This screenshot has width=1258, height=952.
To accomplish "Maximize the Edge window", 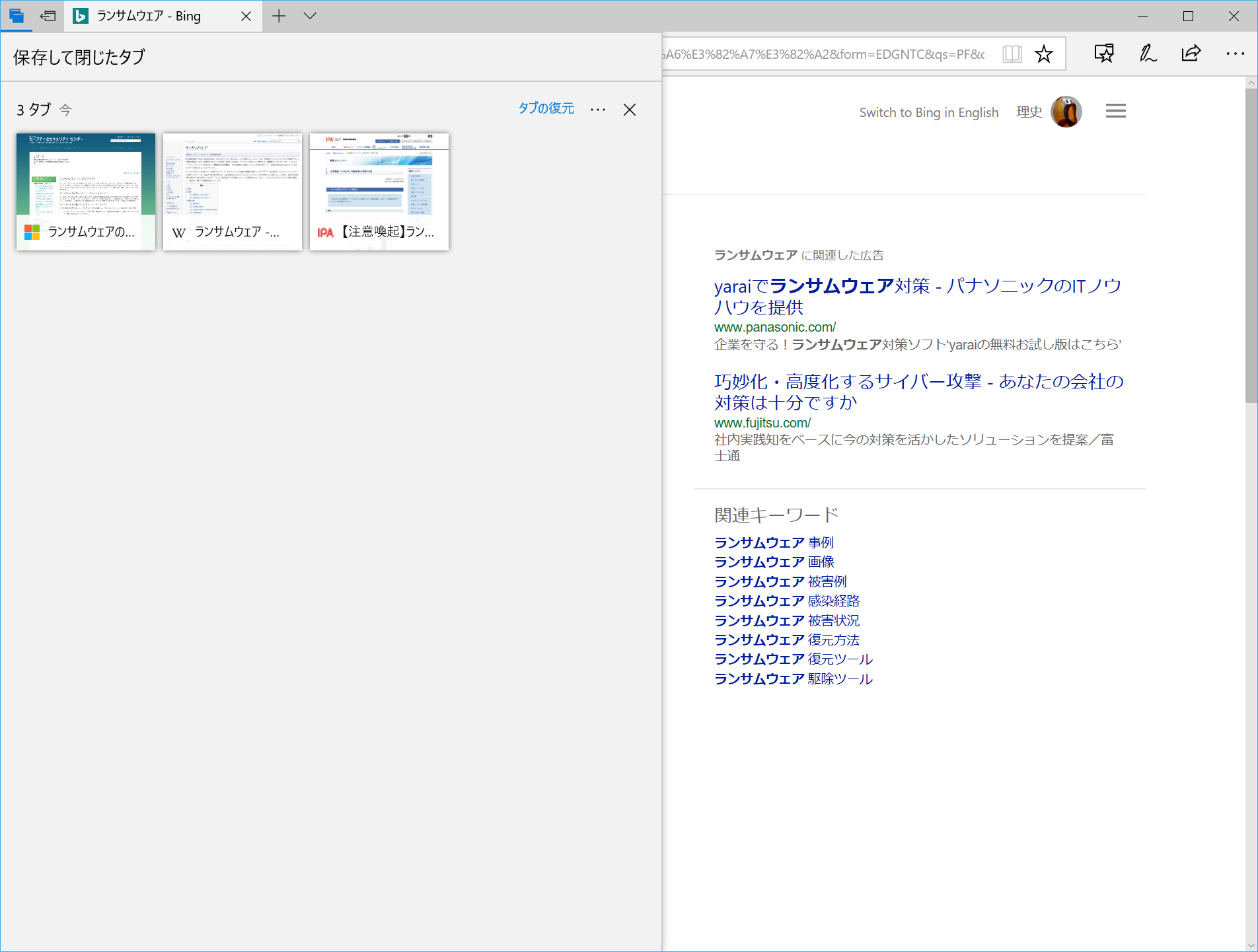I will (1188, 16).
